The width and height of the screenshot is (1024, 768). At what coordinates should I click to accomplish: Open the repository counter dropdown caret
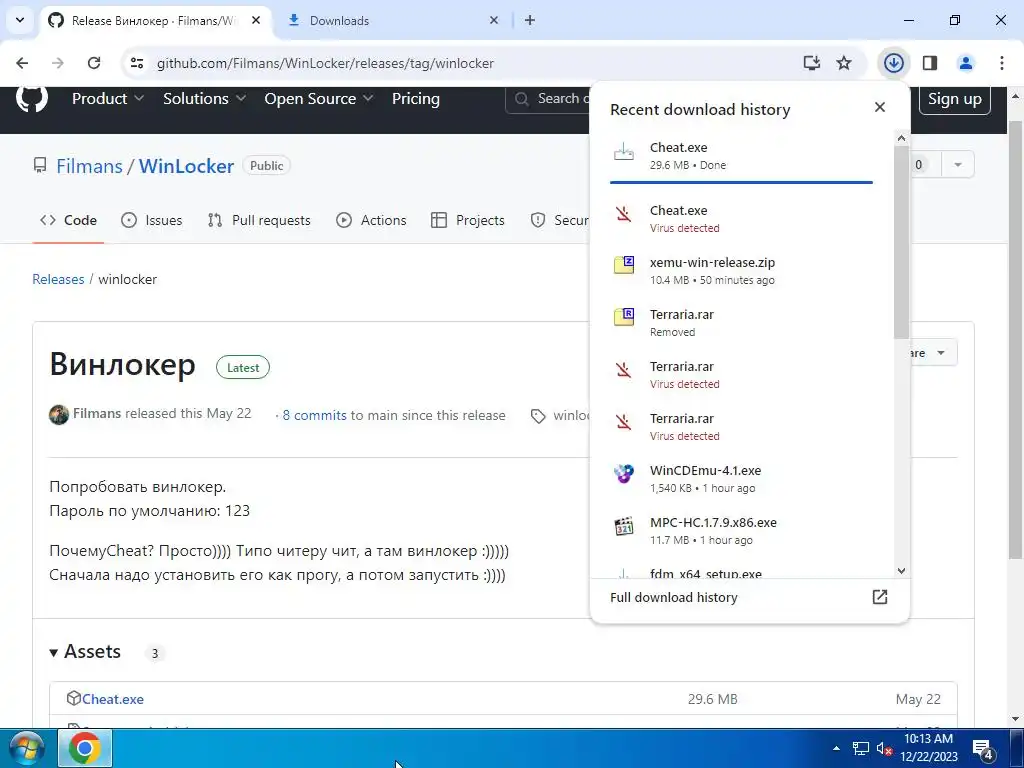pos(958,165)
